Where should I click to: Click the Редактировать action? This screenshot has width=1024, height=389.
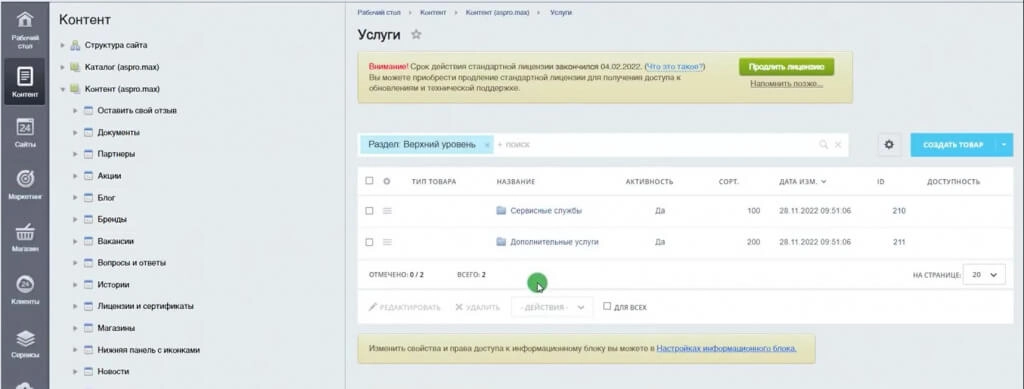point(405,307)
